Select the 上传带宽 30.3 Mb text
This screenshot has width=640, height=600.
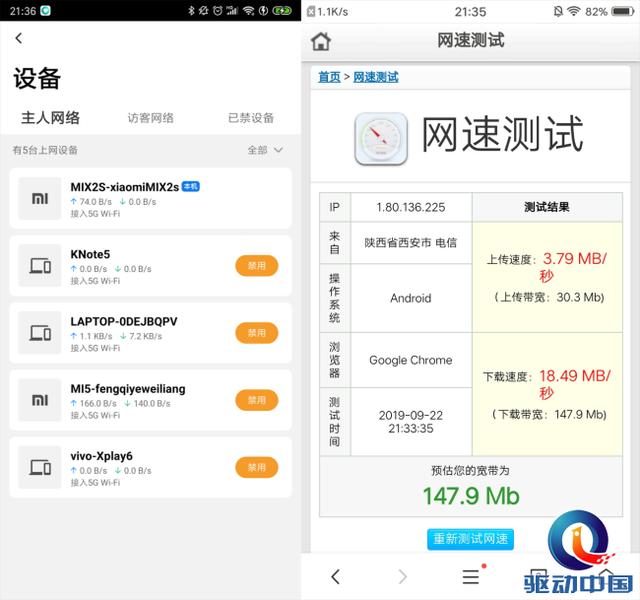549,297
